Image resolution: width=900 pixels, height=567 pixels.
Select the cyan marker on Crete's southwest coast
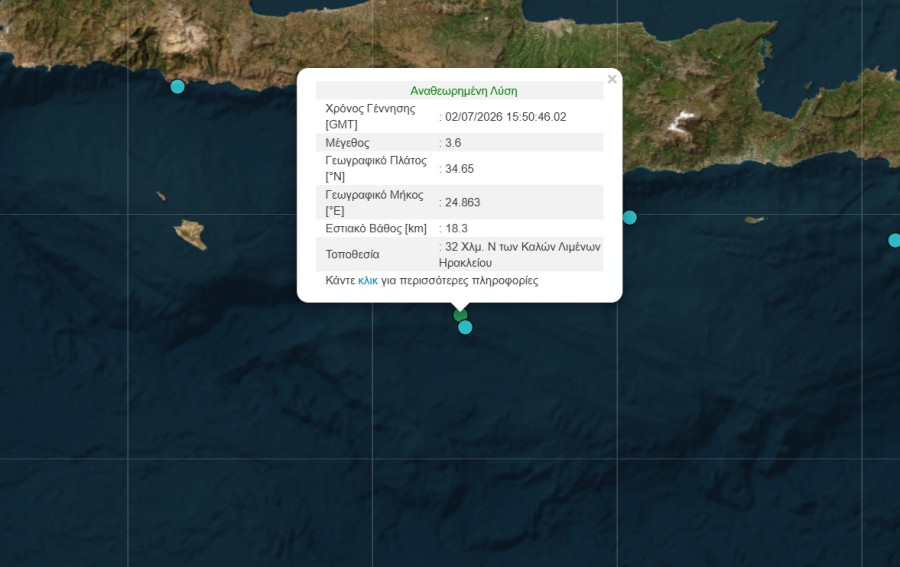tap(178, 87)
